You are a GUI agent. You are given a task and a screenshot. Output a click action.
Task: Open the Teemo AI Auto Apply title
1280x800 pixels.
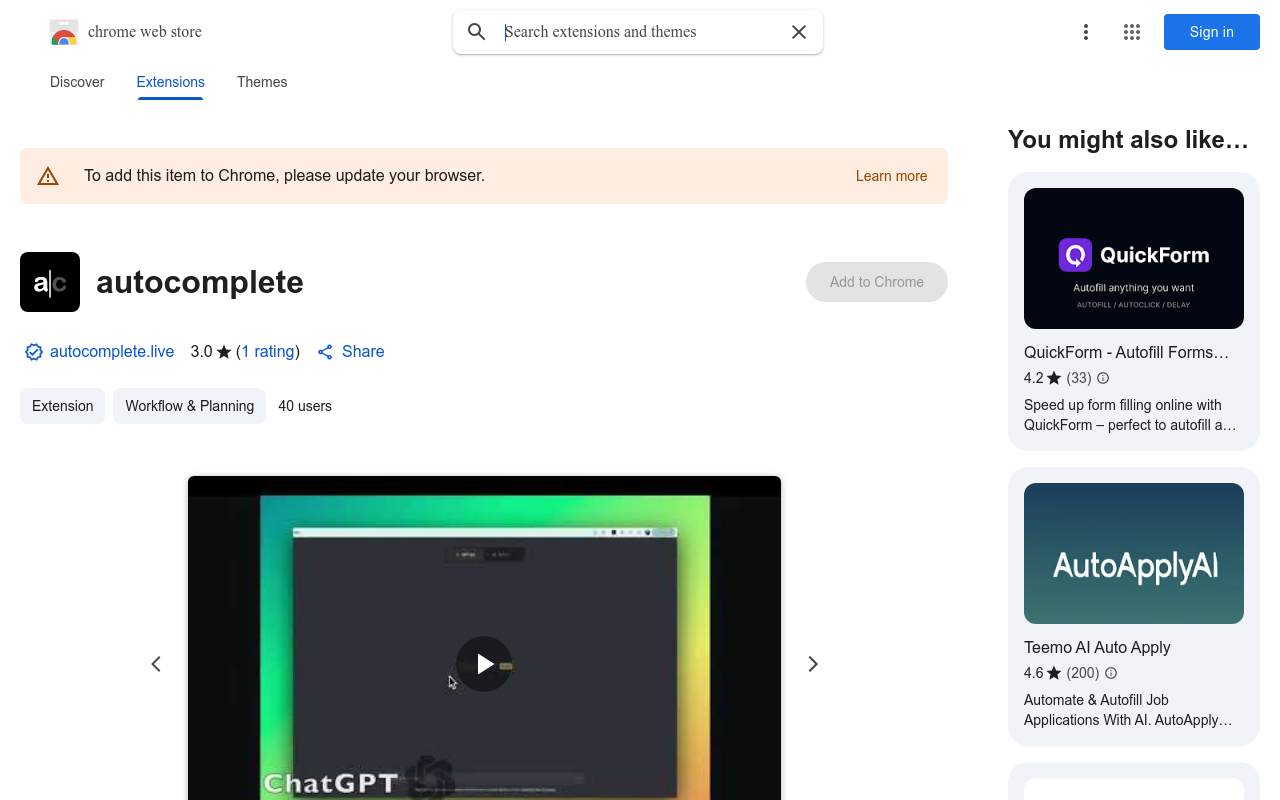(1097, 647)
